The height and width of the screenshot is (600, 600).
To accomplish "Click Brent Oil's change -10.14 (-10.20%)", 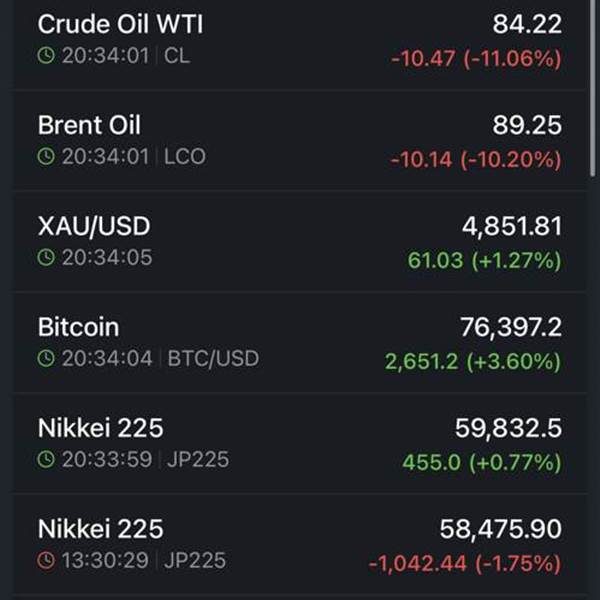I will [x=476, y=159].
